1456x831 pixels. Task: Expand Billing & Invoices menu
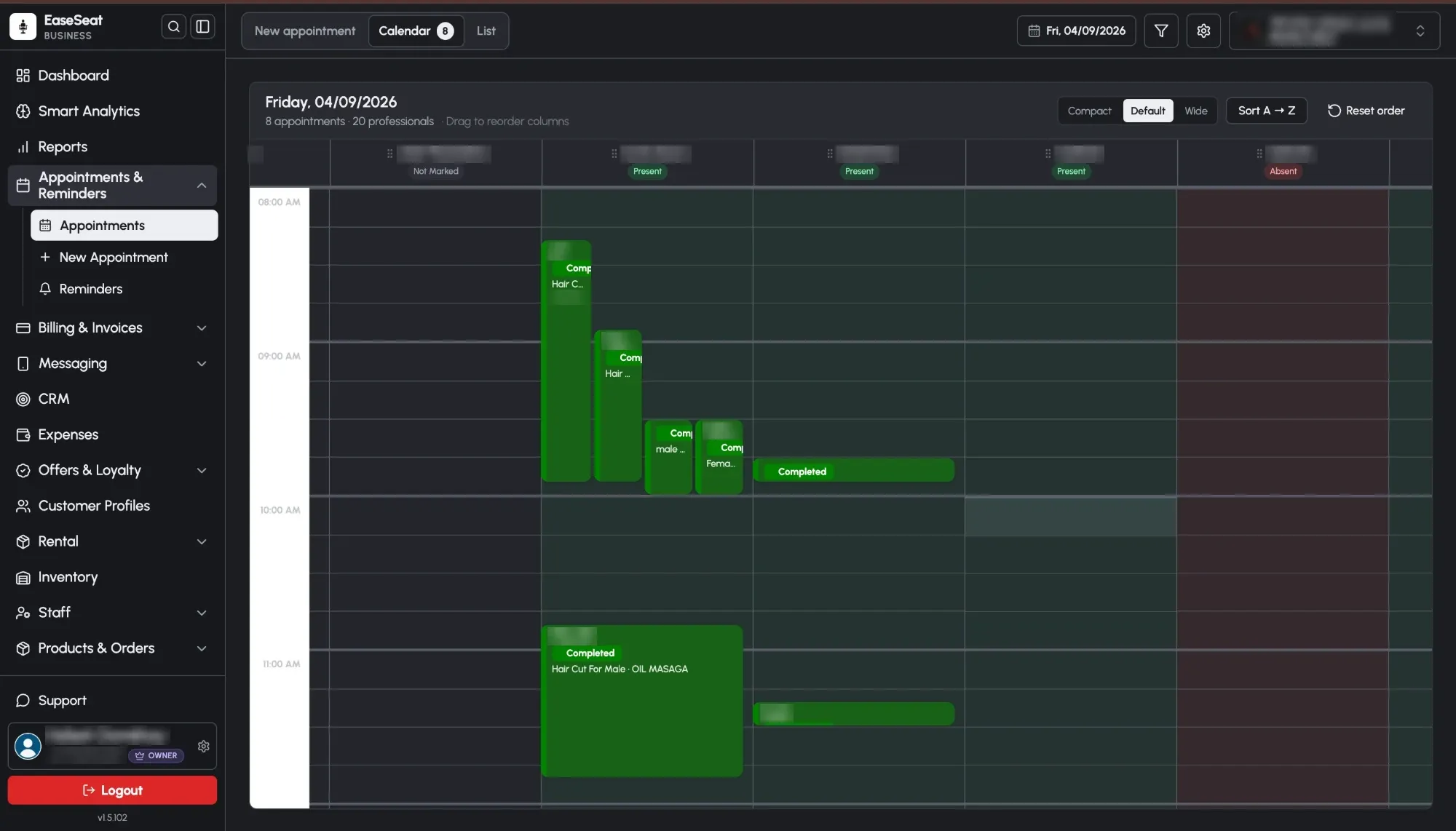pyautogui.click(x=112, y=327)
